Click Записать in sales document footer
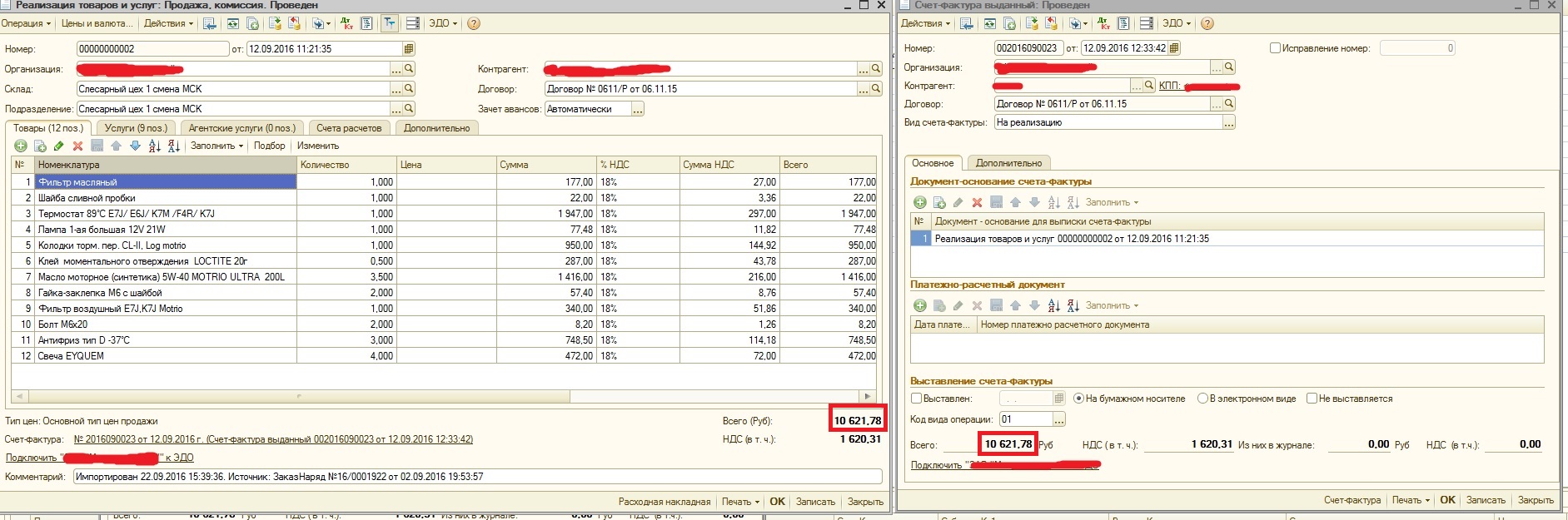 (x=815, y=502)
